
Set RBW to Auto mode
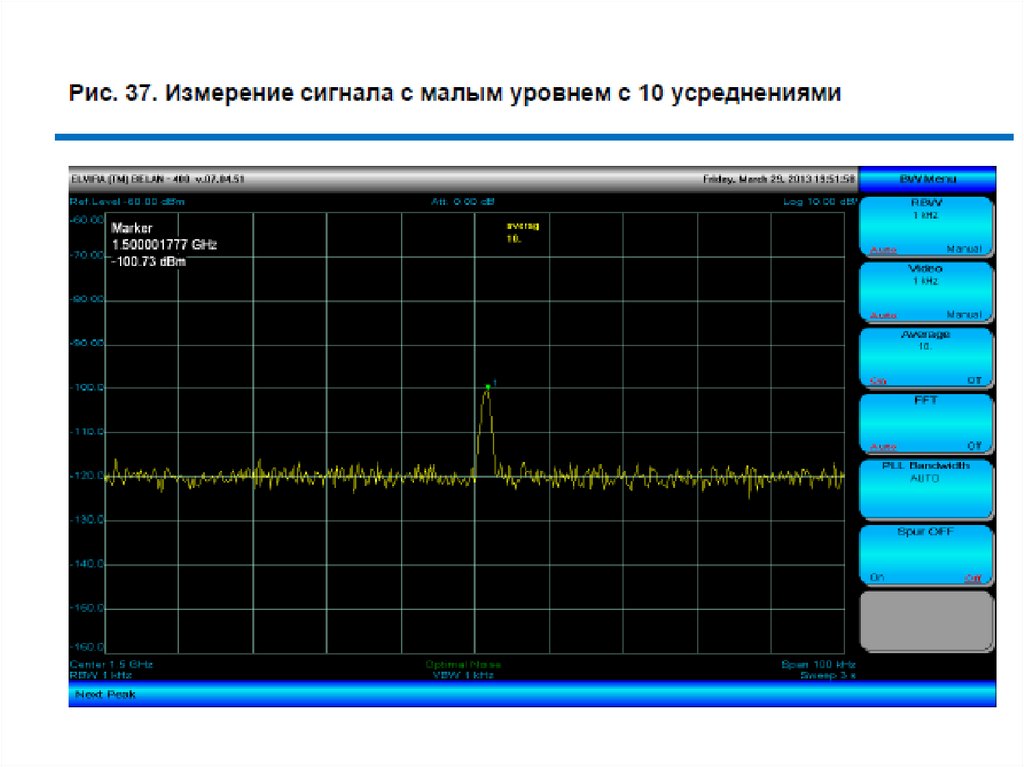(882, 249)
